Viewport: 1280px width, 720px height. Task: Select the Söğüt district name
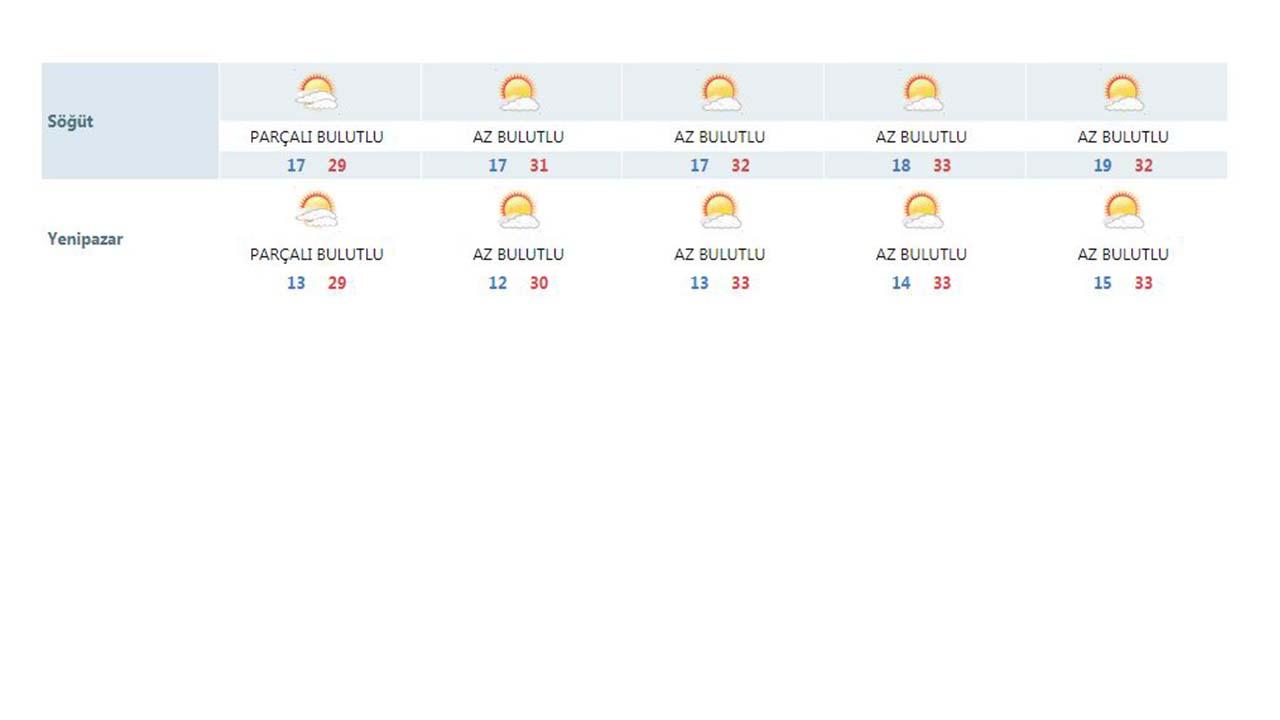(70, 122)
